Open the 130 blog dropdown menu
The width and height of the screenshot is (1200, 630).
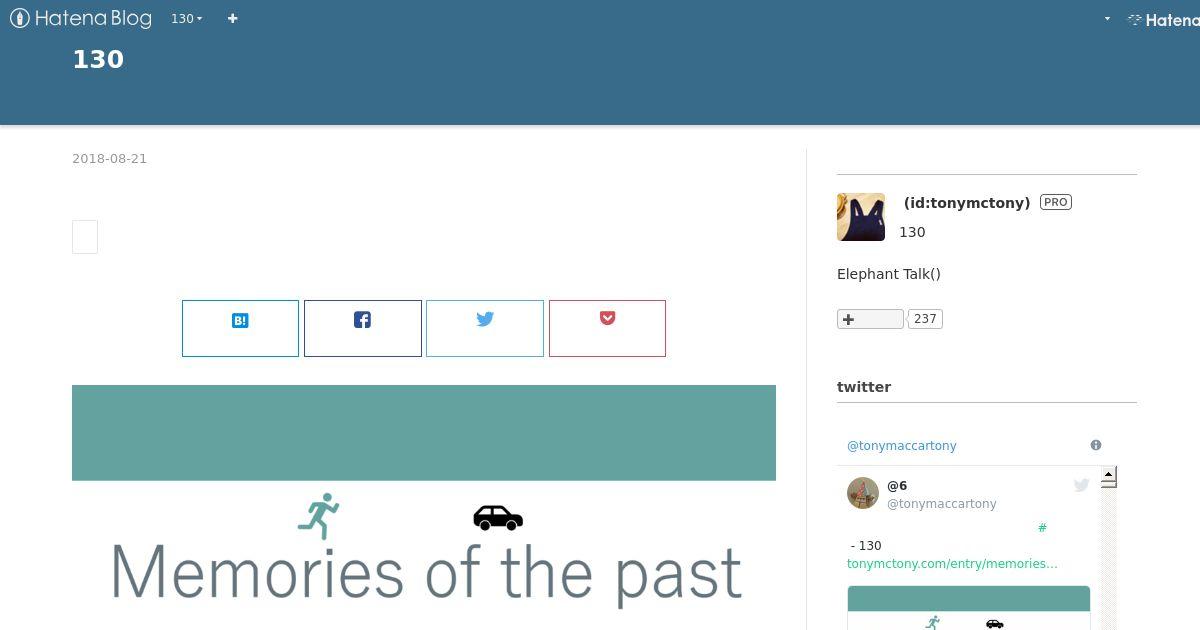pyautogui.click(x=186, y=18)
